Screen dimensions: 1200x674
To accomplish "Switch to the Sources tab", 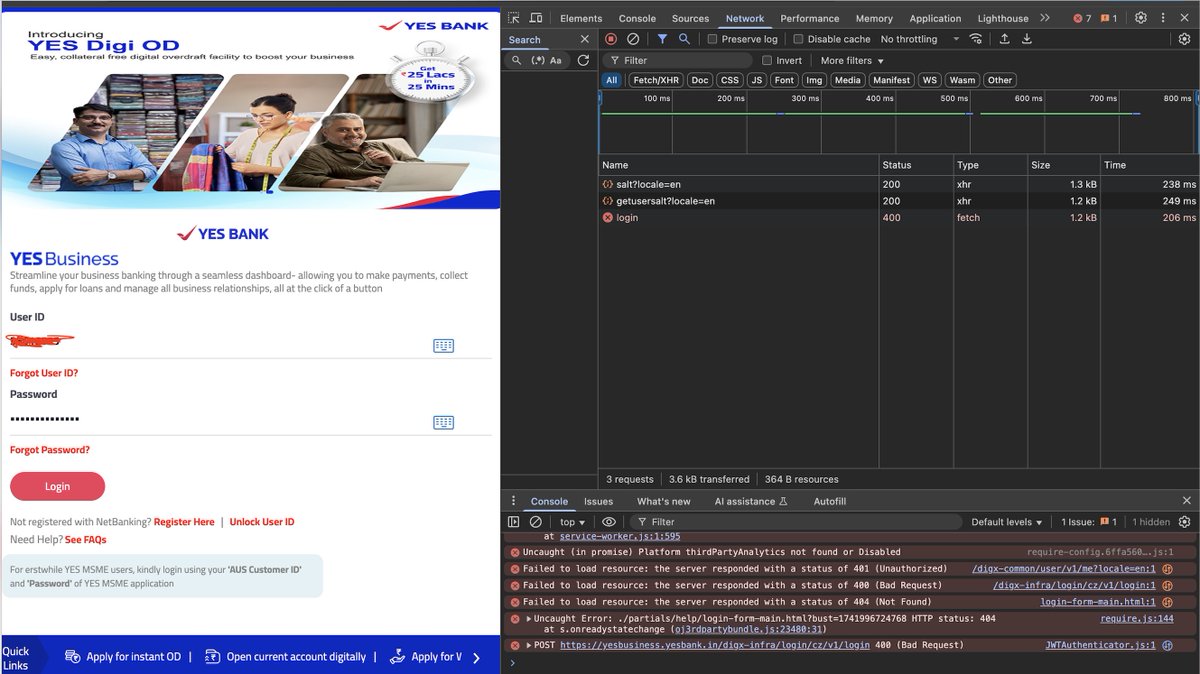I will (x=690, y=18).
